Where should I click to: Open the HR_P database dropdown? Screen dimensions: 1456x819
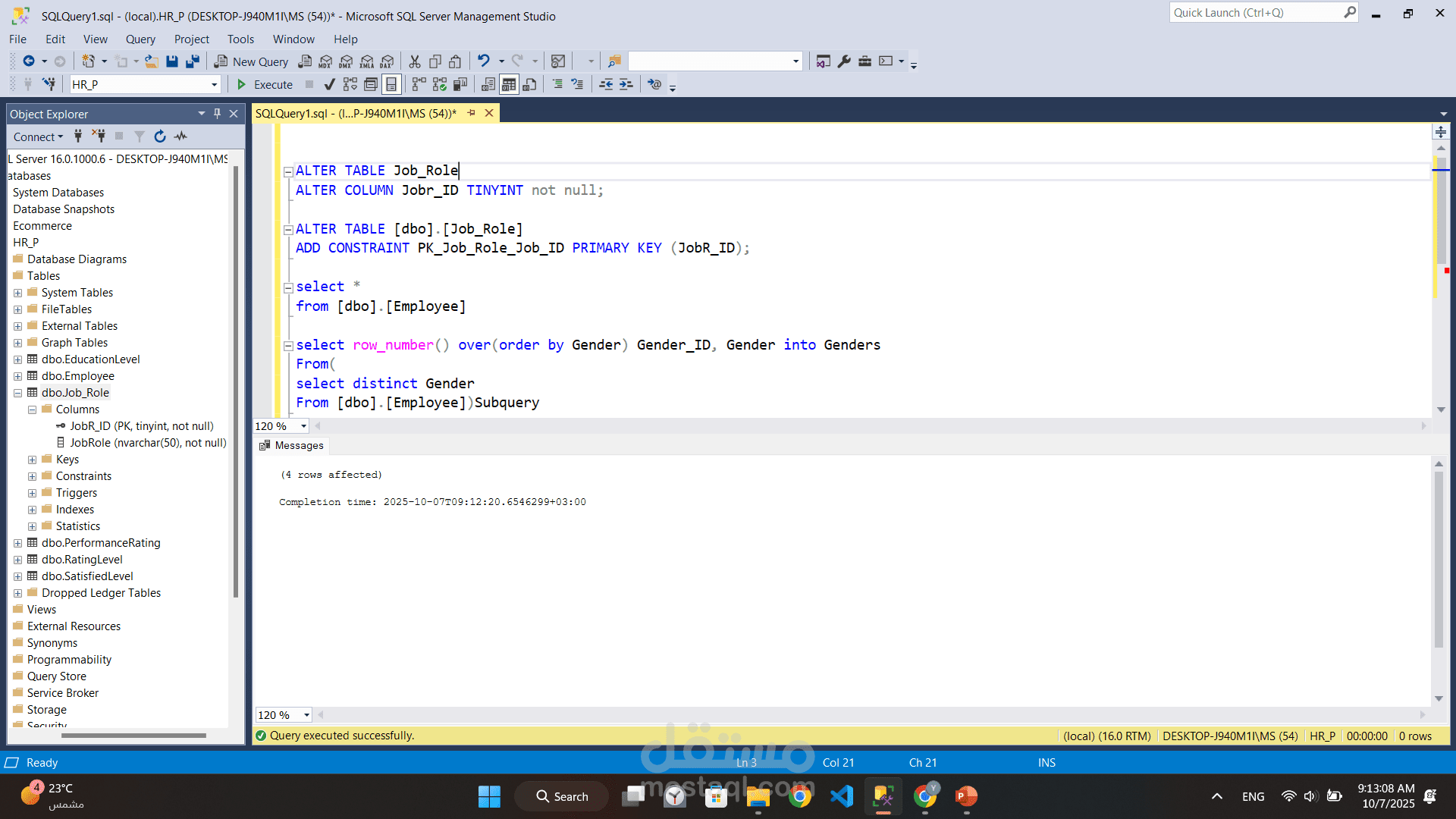point(215,84)
